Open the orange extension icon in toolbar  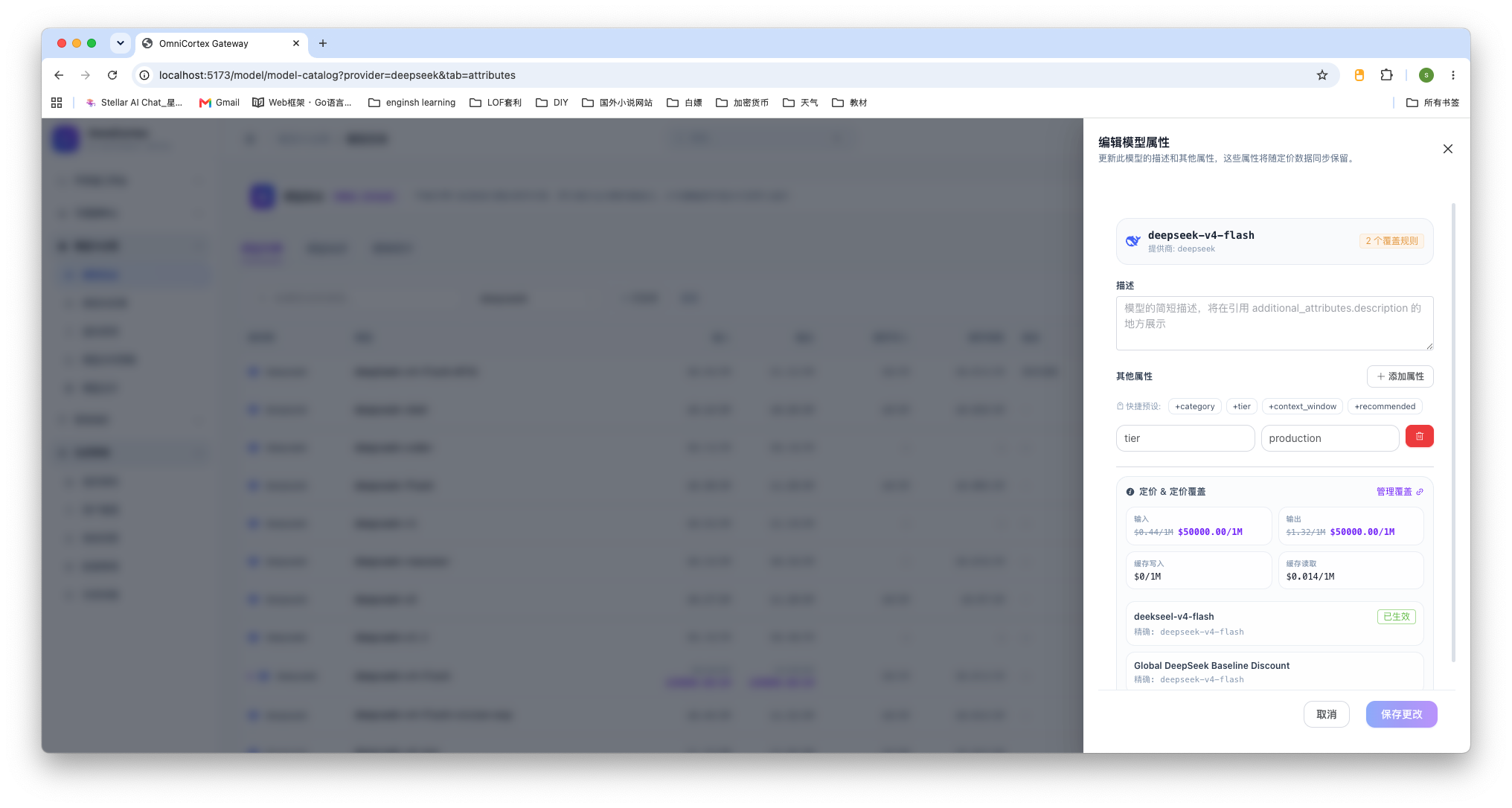tap(1359, 75)
